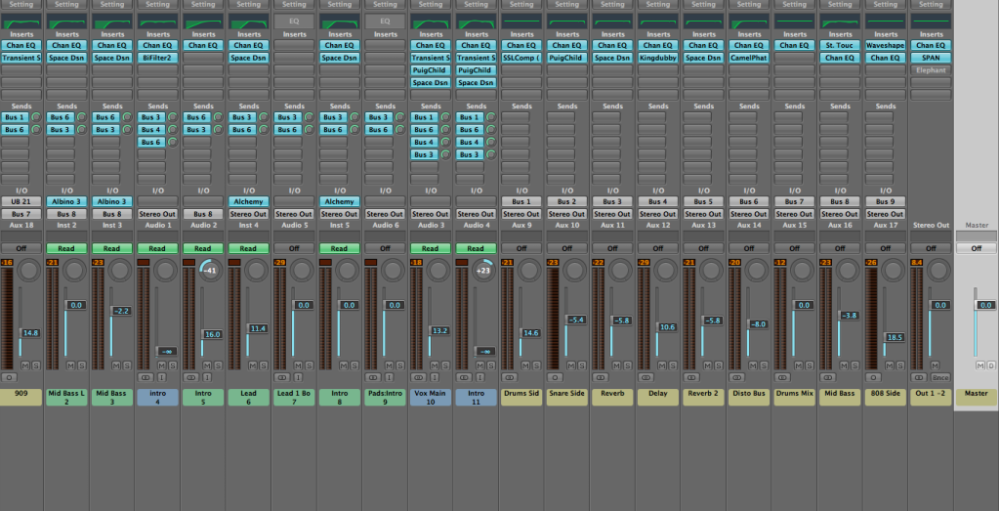
Task: Open the UB 21 input slot on 909
Action: [x=22, y=201]
